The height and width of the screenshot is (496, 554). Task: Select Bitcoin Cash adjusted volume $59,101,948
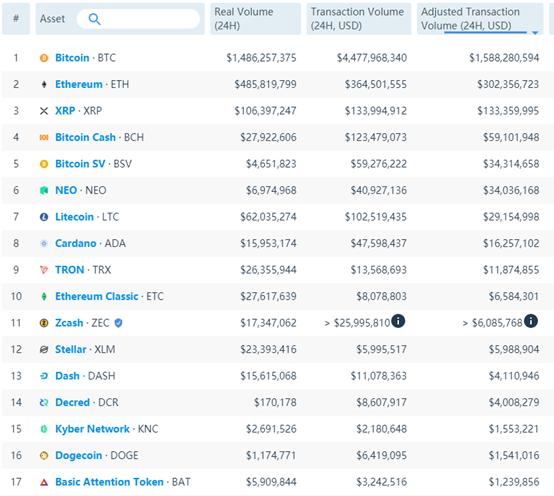(511, 137)
